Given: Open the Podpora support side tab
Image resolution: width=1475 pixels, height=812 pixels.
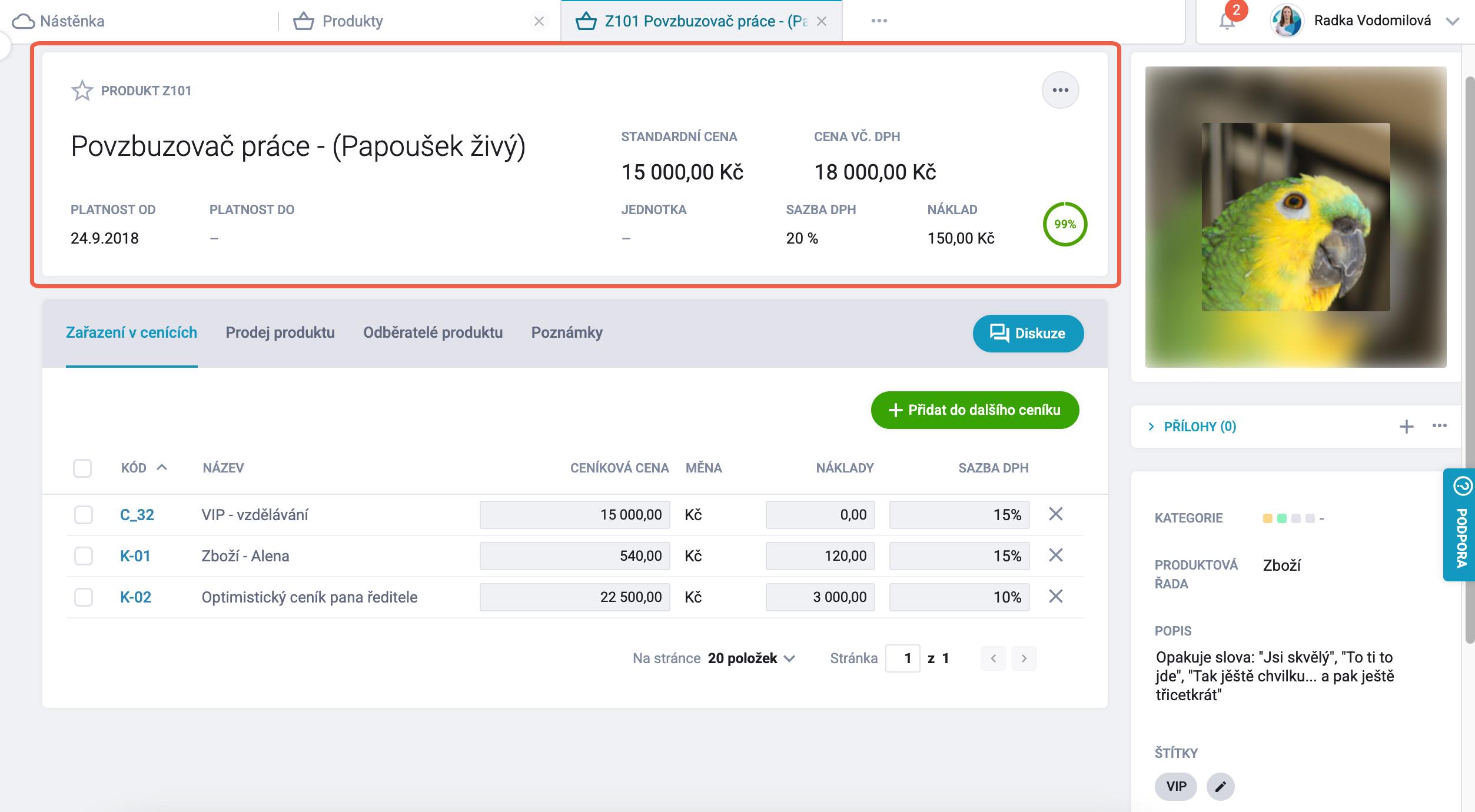Looking at the screenshot, I should [x=1461, y=524].
